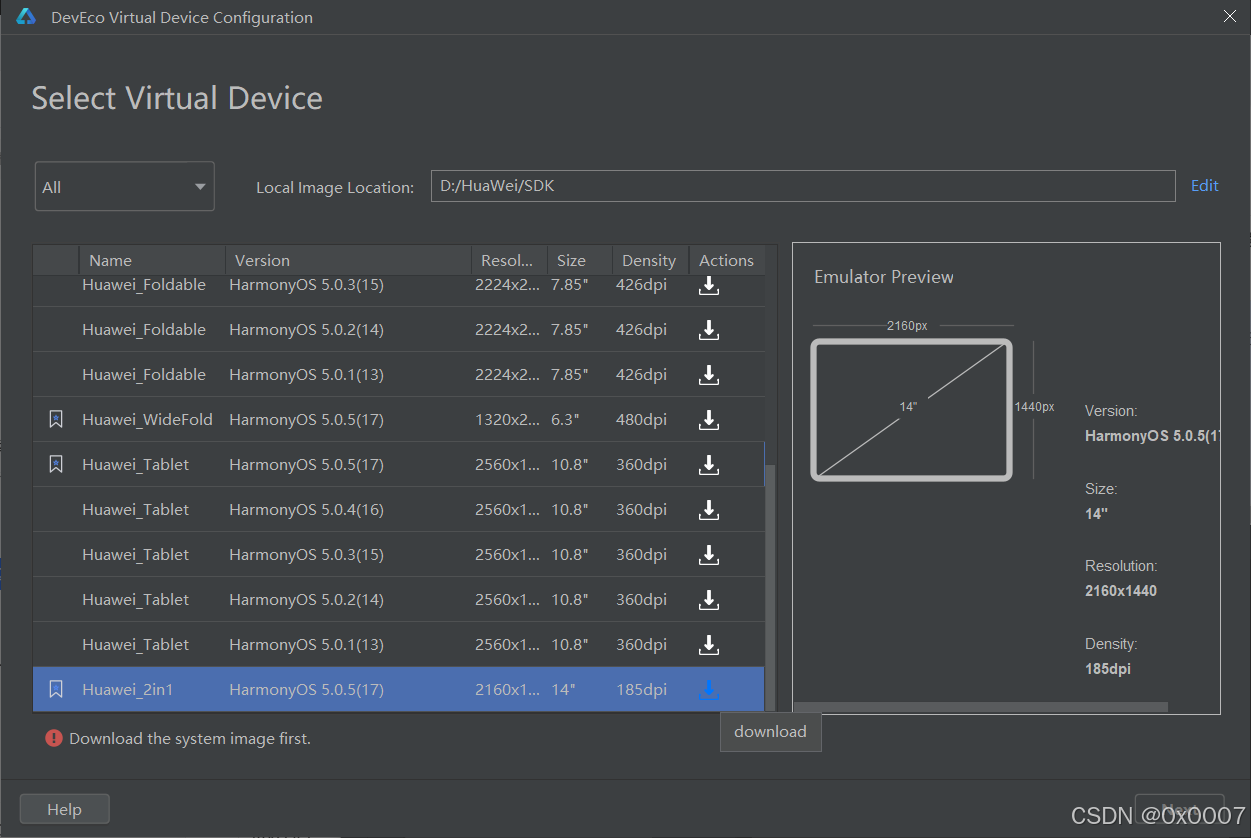This screenshot has width=1251, height=838.
Task: Download the Huawei_Foldable HarmonyOS 5.0.2(14) image
Action: coord(709,330)
